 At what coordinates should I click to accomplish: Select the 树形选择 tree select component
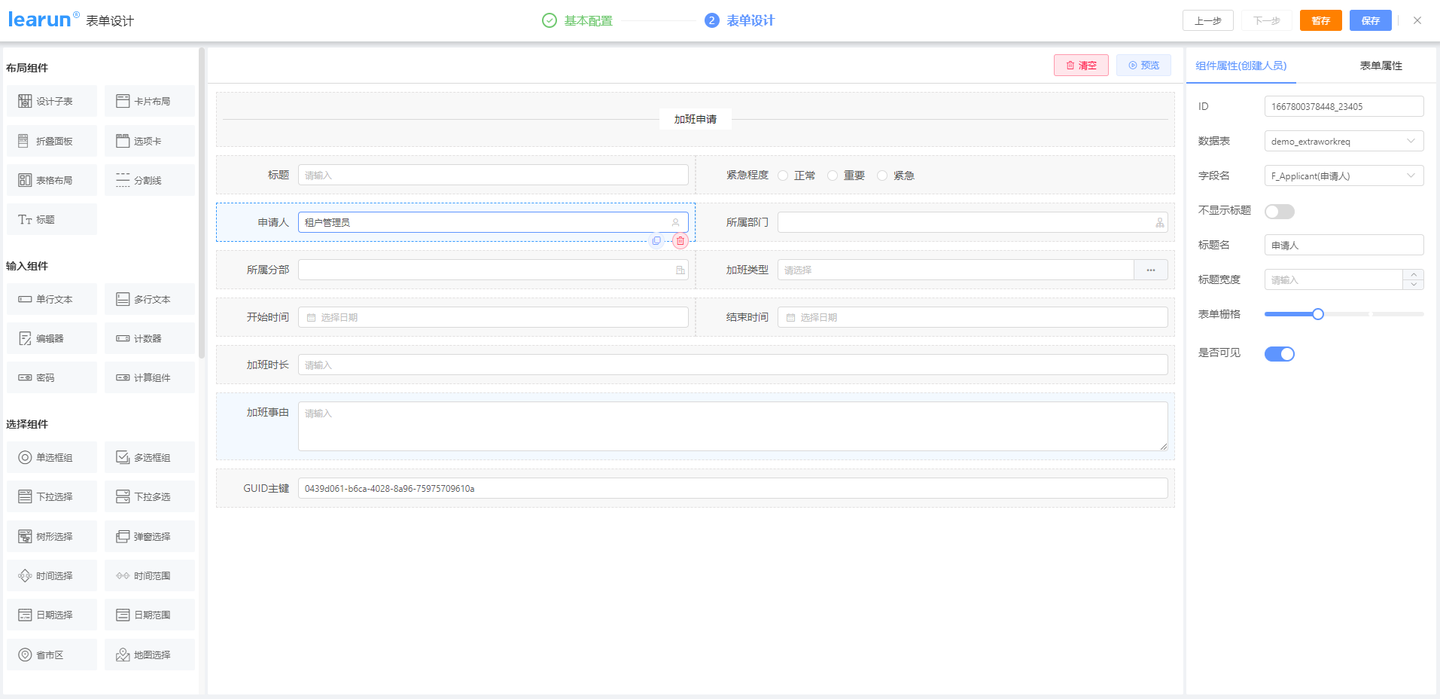52,536
